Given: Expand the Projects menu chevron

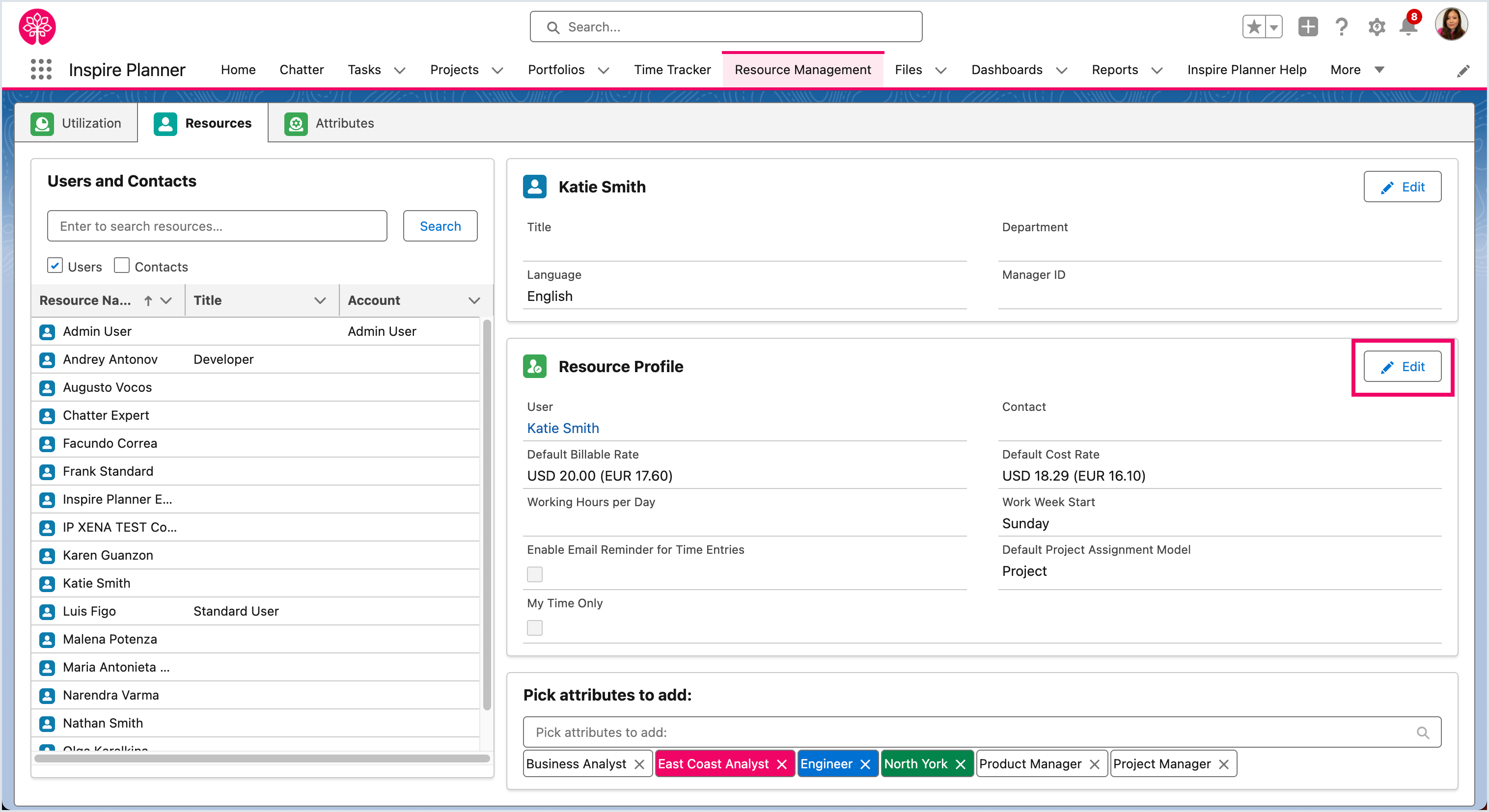Looking at the screenshot, I should point(497,71).
